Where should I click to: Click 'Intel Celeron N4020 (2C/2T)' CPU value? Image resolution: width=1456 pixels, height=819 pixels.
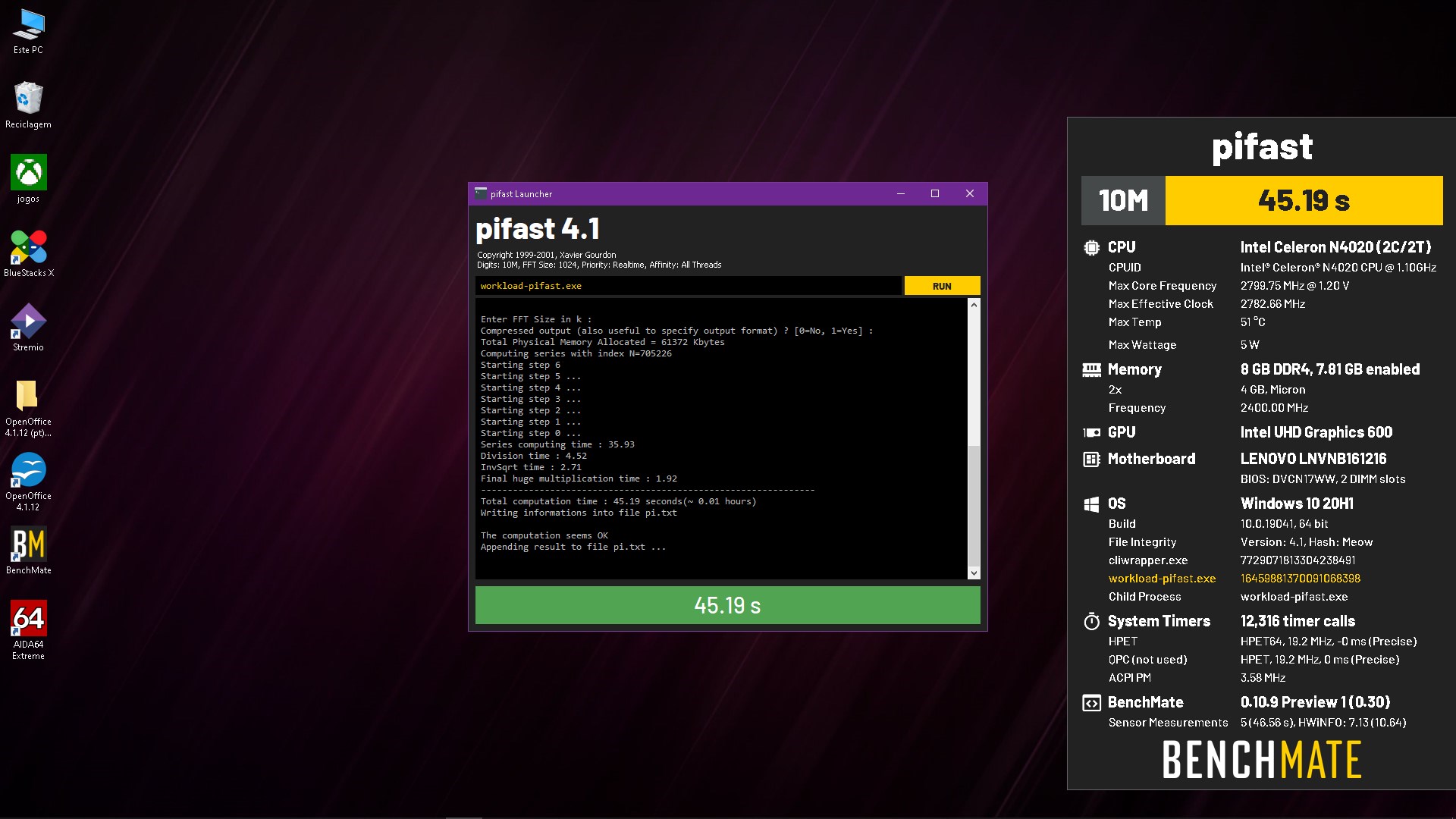click(x=1335, y=247)
